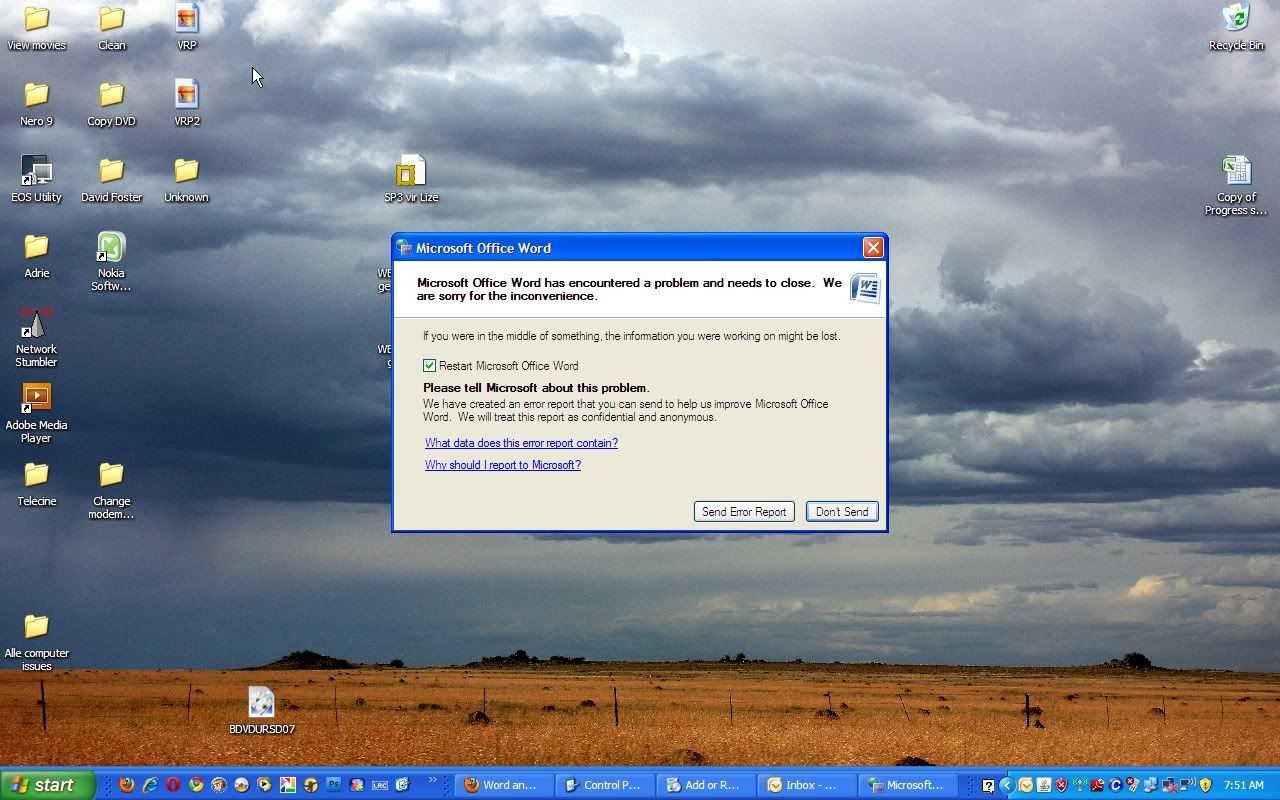Image resolution: width=1280 pixels, height=800 pixels.
Task: Select the BDVDURSD07 file icon
Action: [261, 710]
